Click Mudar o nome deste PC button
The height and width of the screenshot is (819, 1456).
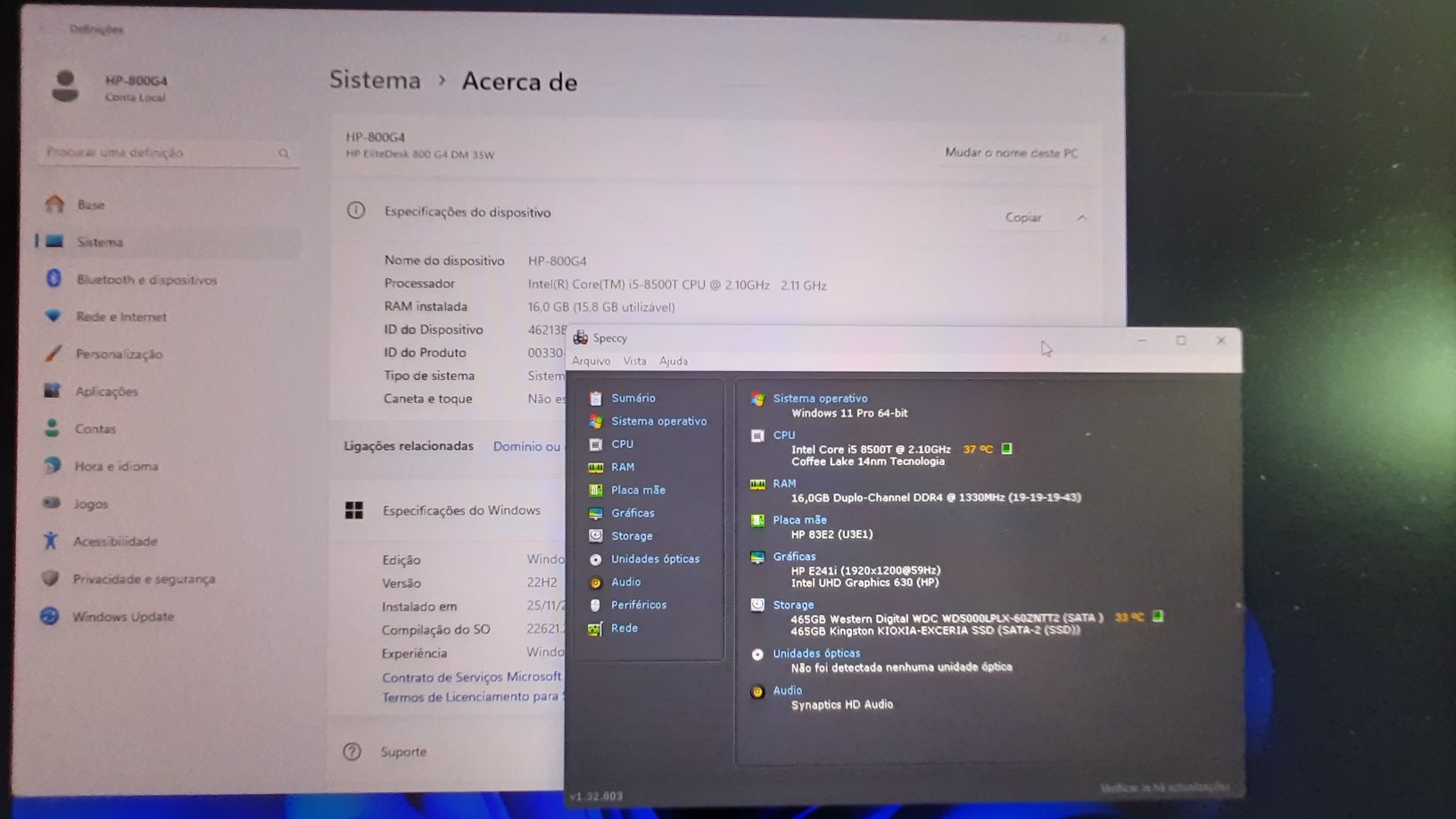[x=1012, y=153]
